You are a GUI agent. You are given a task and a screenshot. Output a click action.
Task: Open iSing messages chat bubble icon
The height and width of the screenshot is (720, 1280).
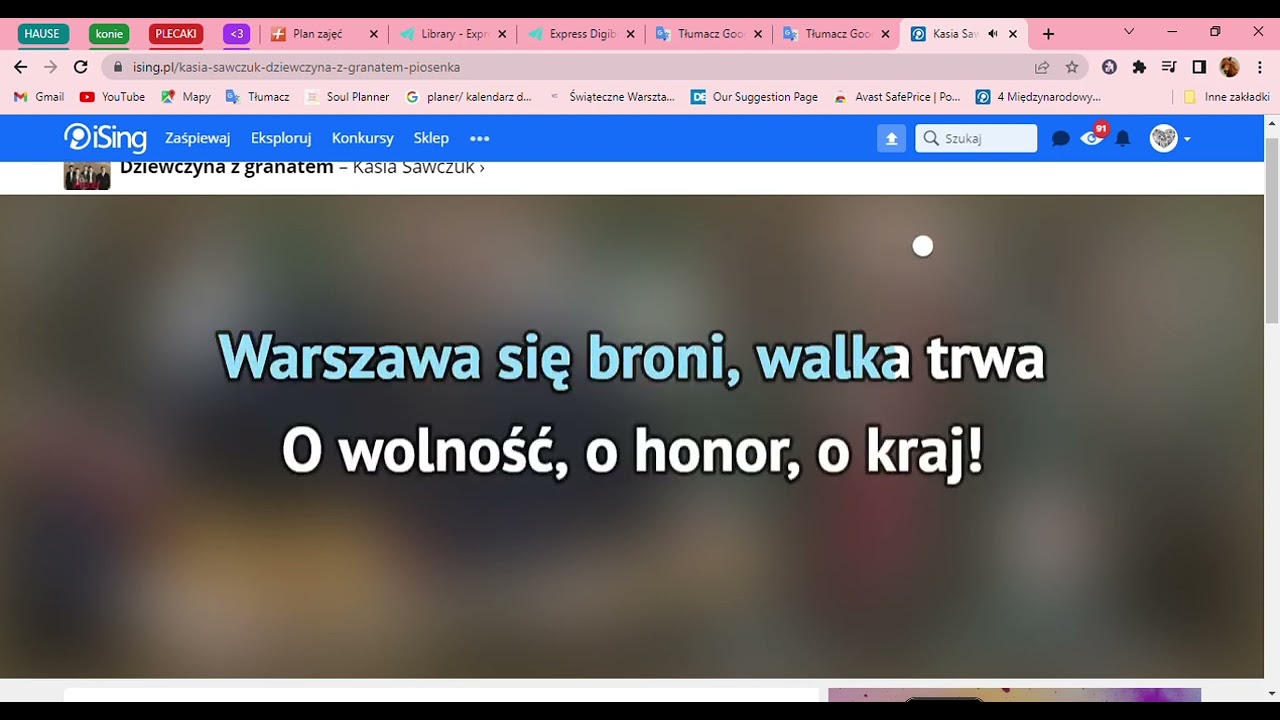coord(1061,139)
